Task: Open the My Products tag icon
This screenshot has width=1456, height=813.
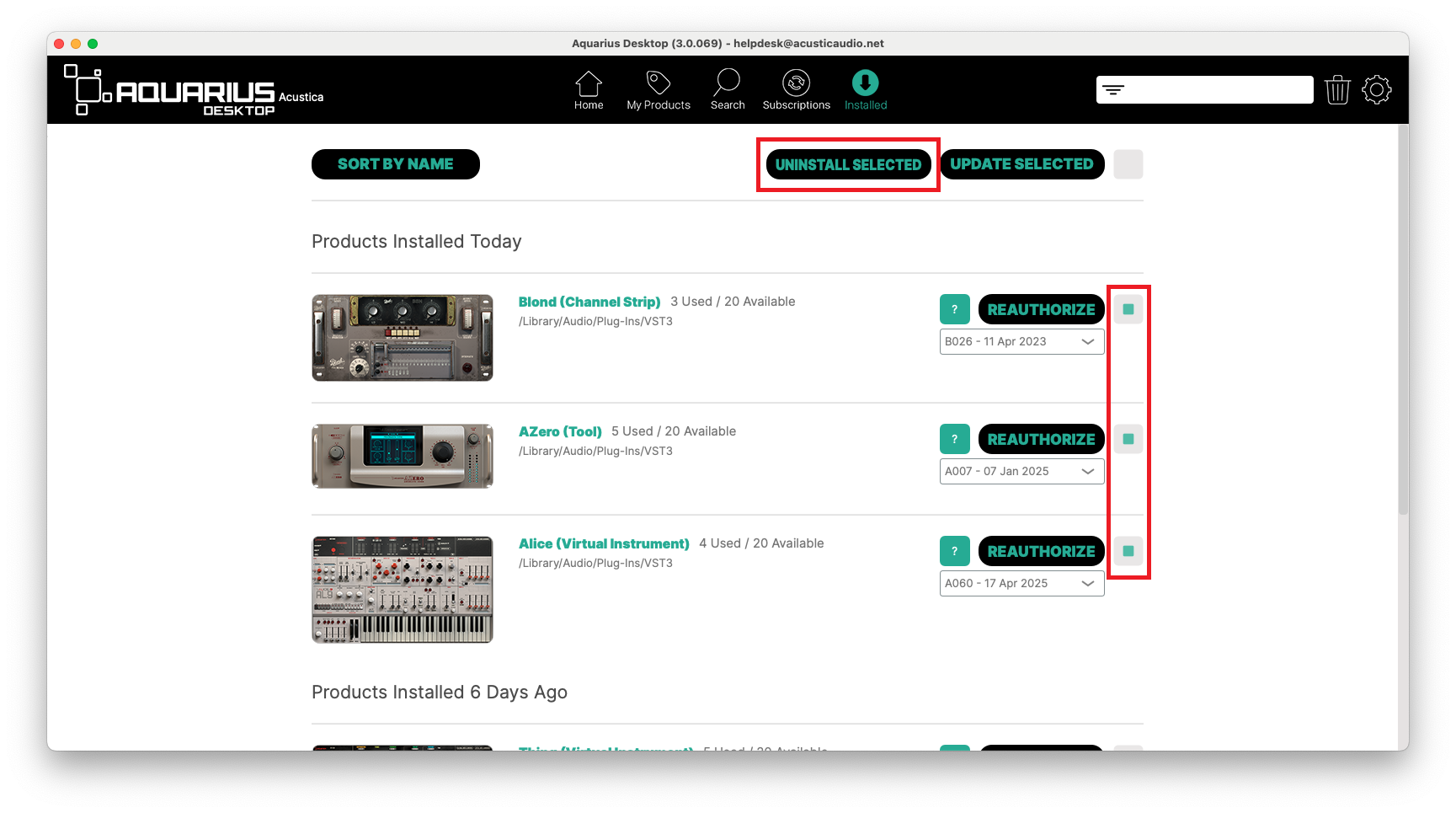Action: tap(659, 83)
